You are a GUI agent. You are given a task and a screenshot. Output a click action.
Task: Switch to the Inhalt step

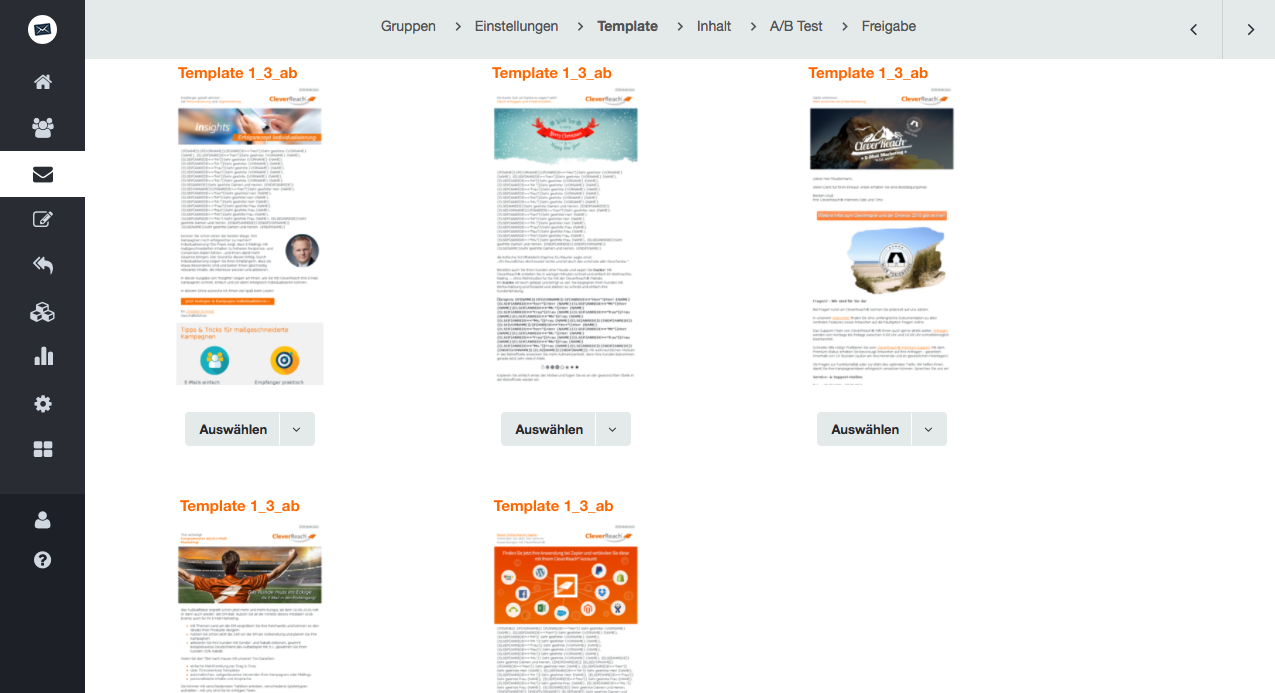click(x=714, y=26)
